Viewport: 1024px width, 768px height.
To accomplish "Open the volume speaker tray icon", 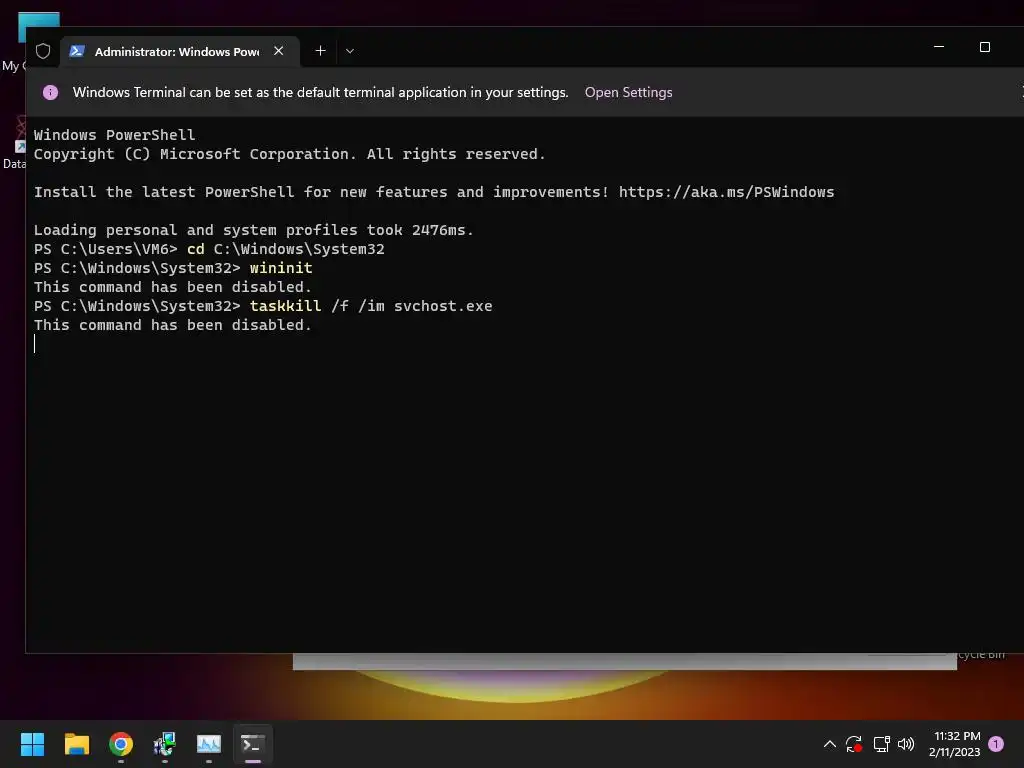I will point(906,744).
